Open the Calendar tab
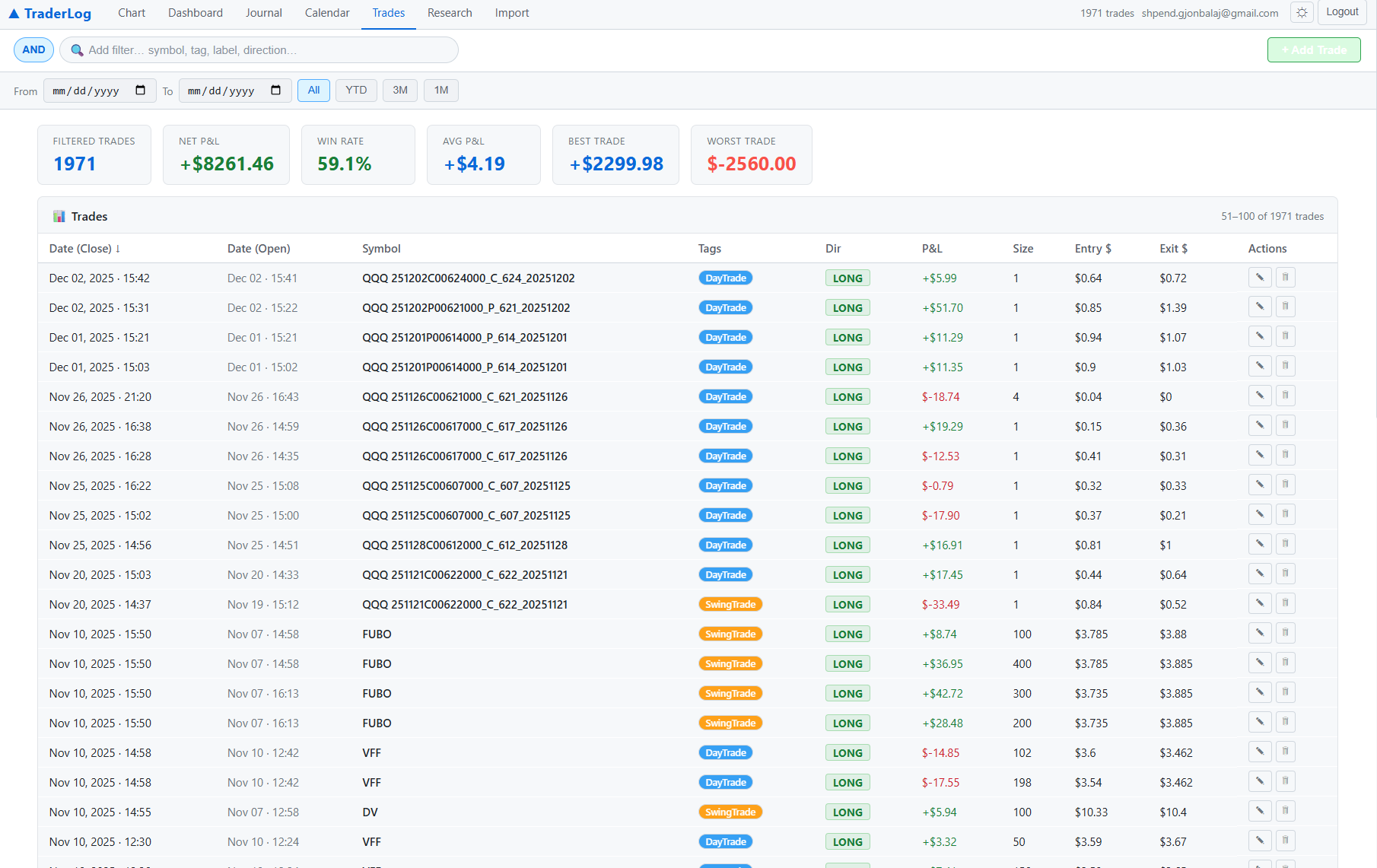The image size is (1377, 868). (x=327, y=13)
